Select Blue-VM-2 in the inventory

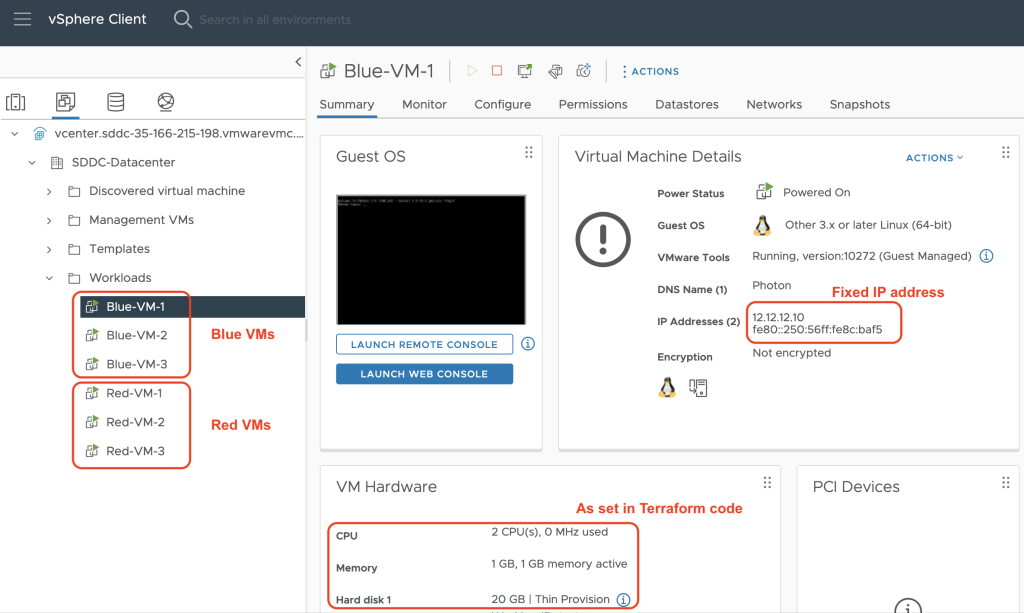click(136, 336)
